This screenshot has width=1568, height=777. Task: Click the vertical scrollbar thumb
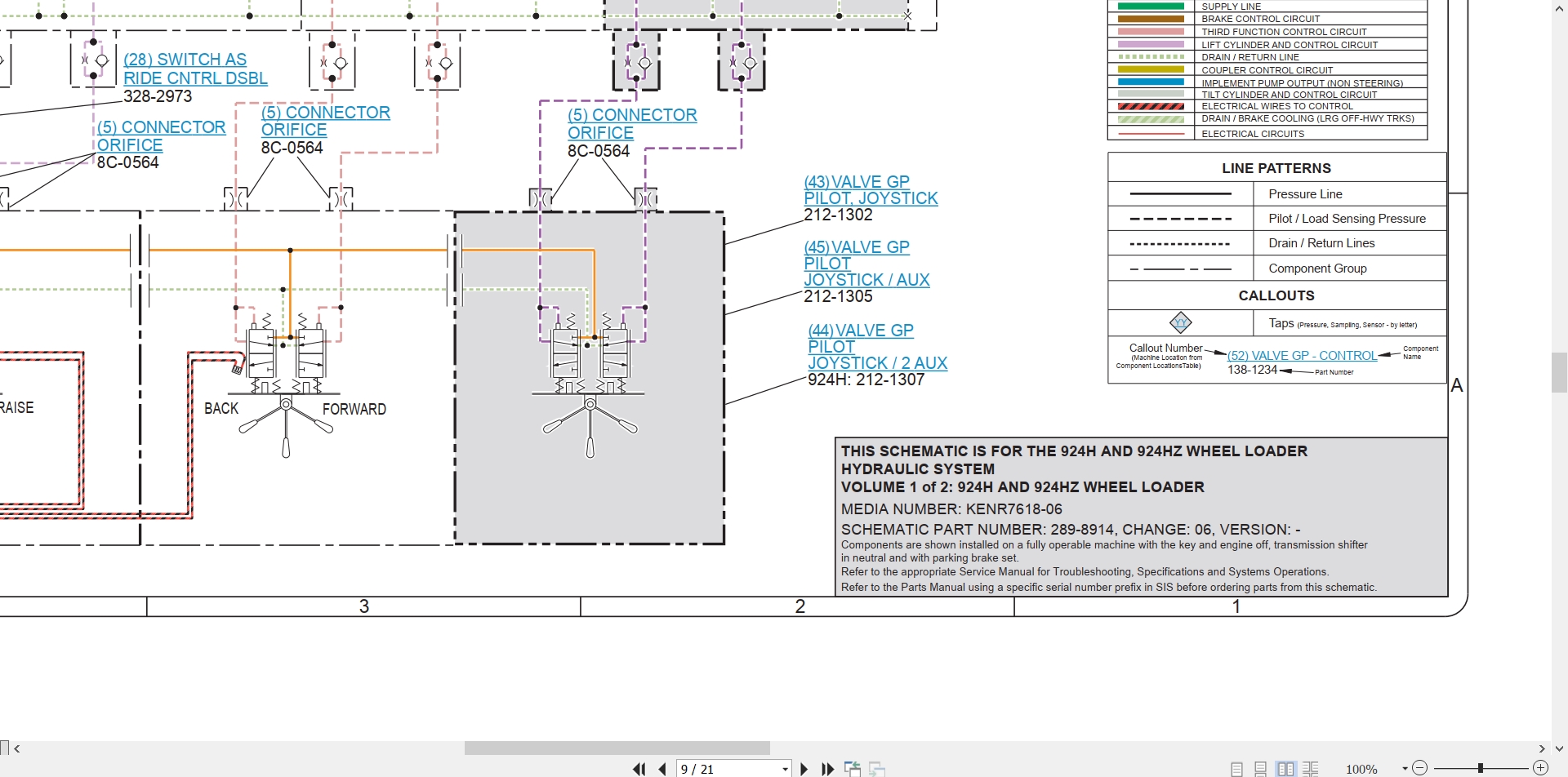pos(1559,372)
